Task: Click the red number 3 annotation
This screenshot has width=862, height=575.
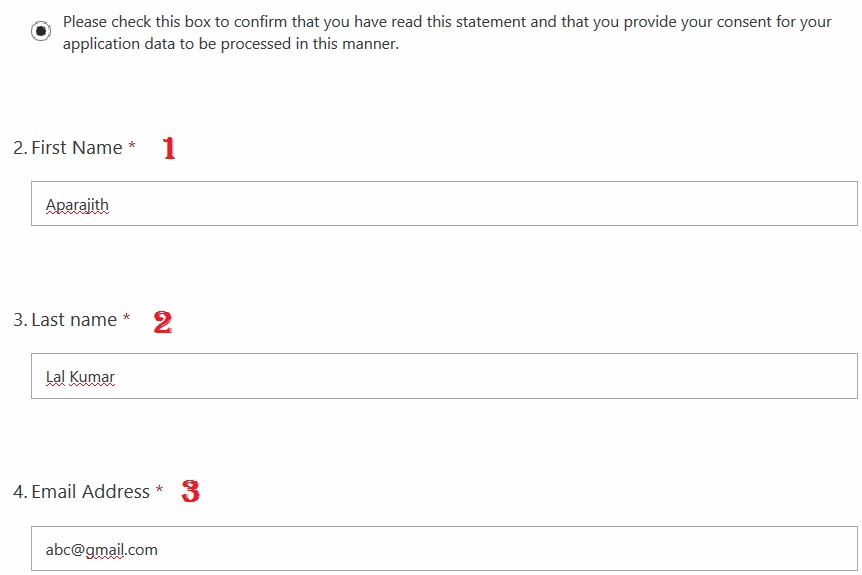Action: [190, 492]
